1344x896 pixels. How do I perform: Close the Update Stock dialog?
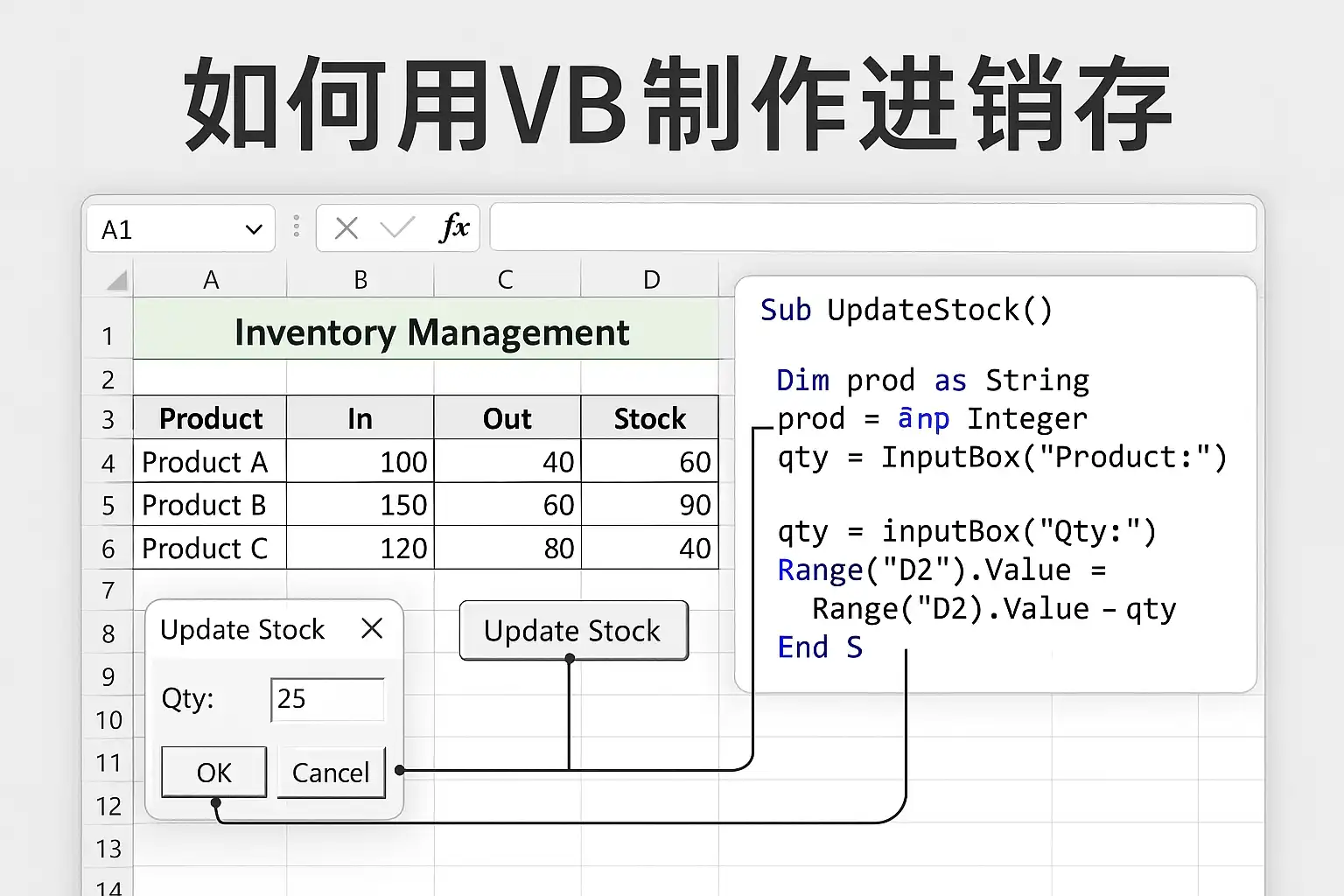click(x=372, y=628)
